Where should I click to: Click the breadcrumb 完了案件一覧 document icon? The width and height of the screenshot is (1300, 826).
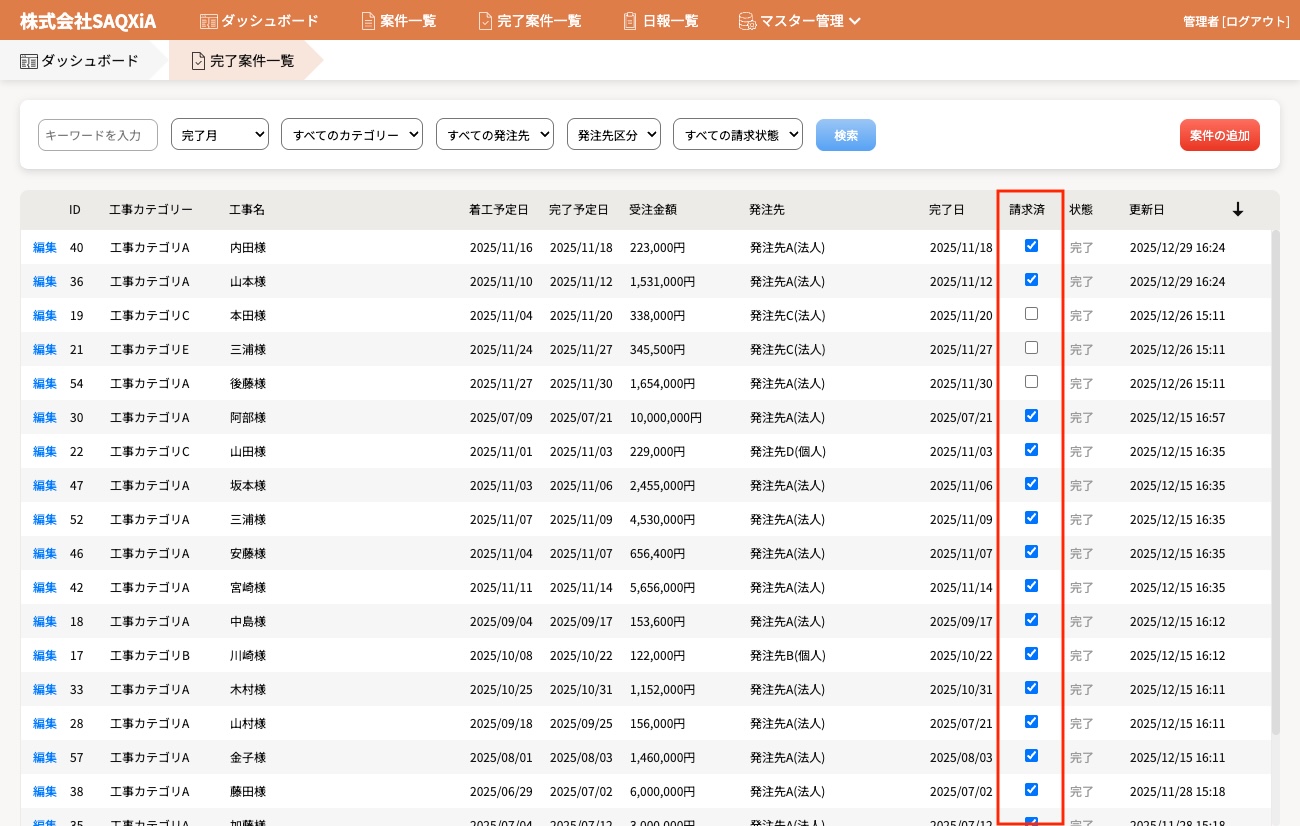pyautogui.click(x=198, y=61)
